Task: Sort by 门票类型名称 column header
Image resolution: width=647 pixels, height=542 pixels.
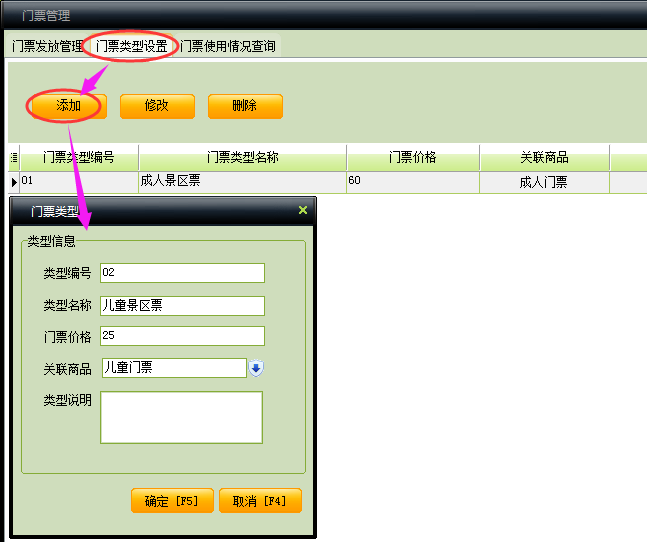Action: coord(243,157)
